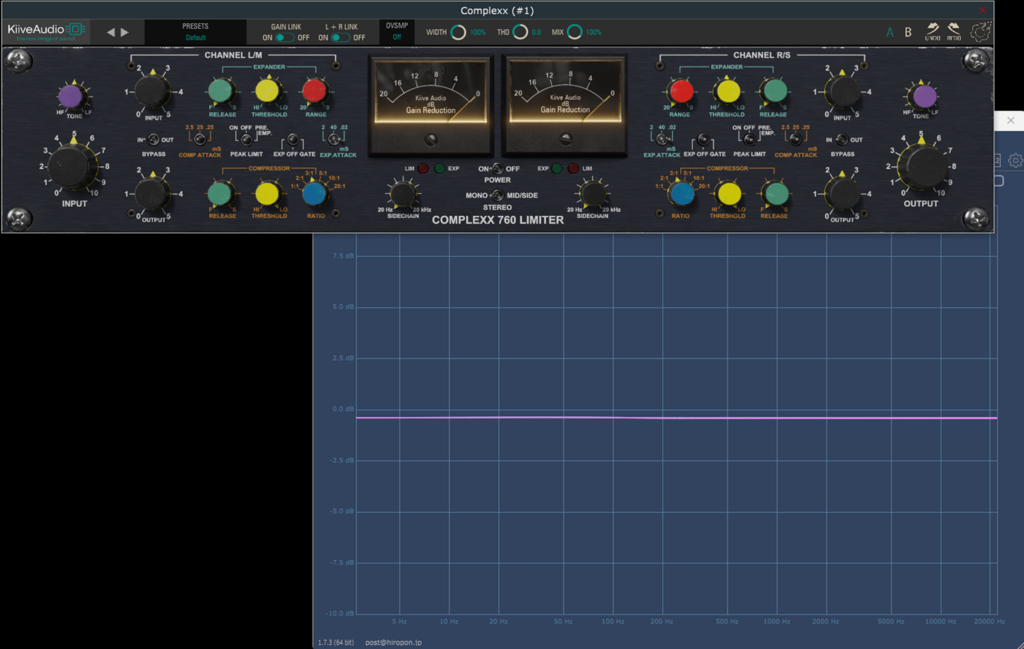This screenshot has height=649, width=1024.
Task: Flip the Channel L/M Peak Limit switch
Action: point(246,139)
